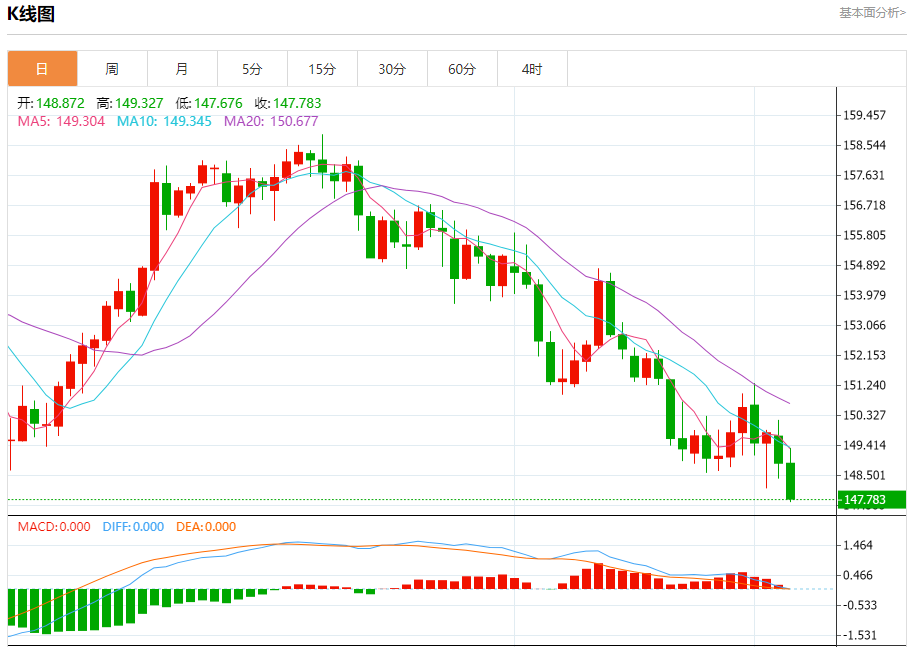Viewport: 909px width, 647px height.
Task: Select the 日 daily chart tab
Action: click(42, 69)
